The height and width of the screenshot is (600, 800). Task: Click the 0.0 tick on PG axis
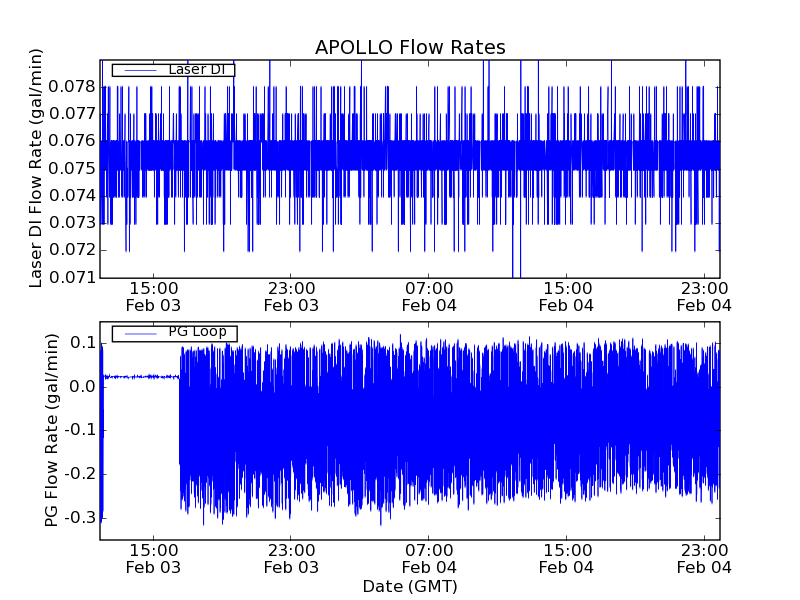[x=83, y=387]
